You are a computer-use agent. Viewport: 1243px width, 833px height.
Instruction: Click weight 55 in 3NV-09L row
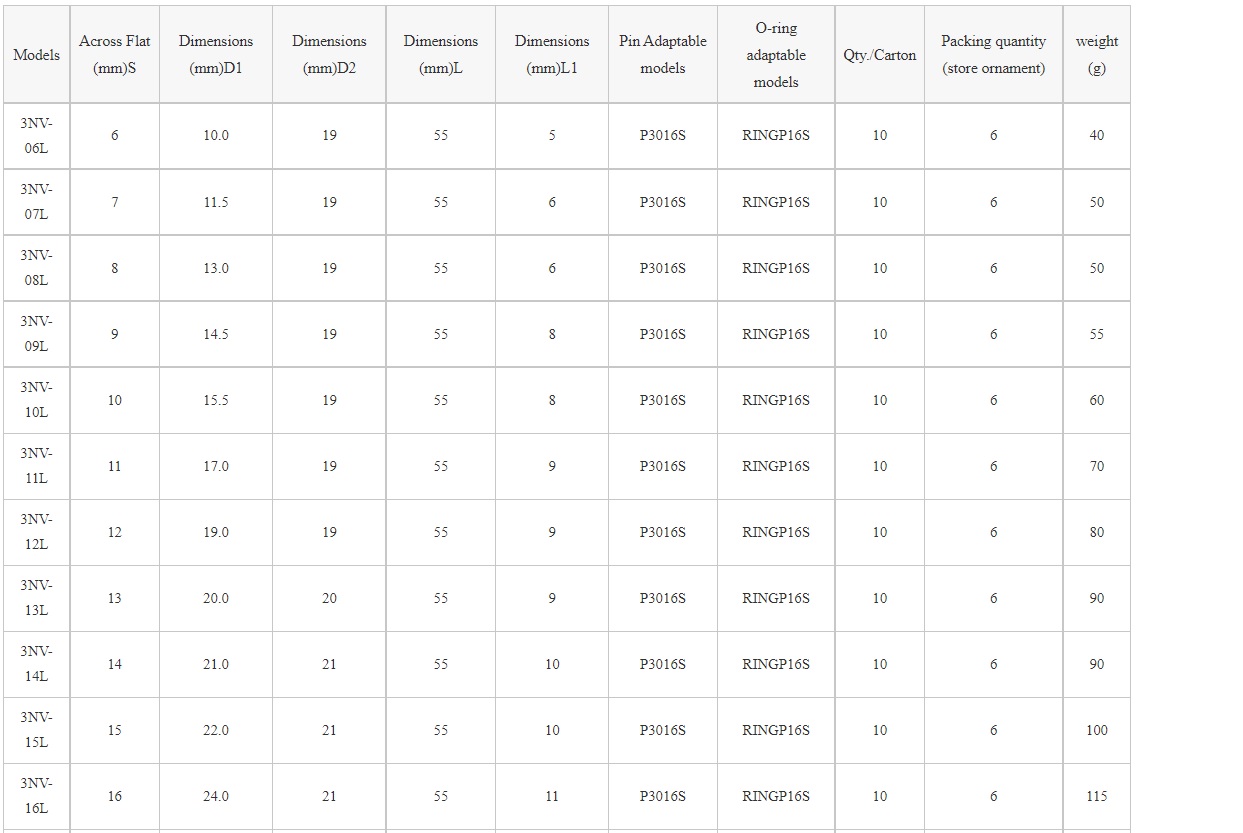(x=1097, y=334)
